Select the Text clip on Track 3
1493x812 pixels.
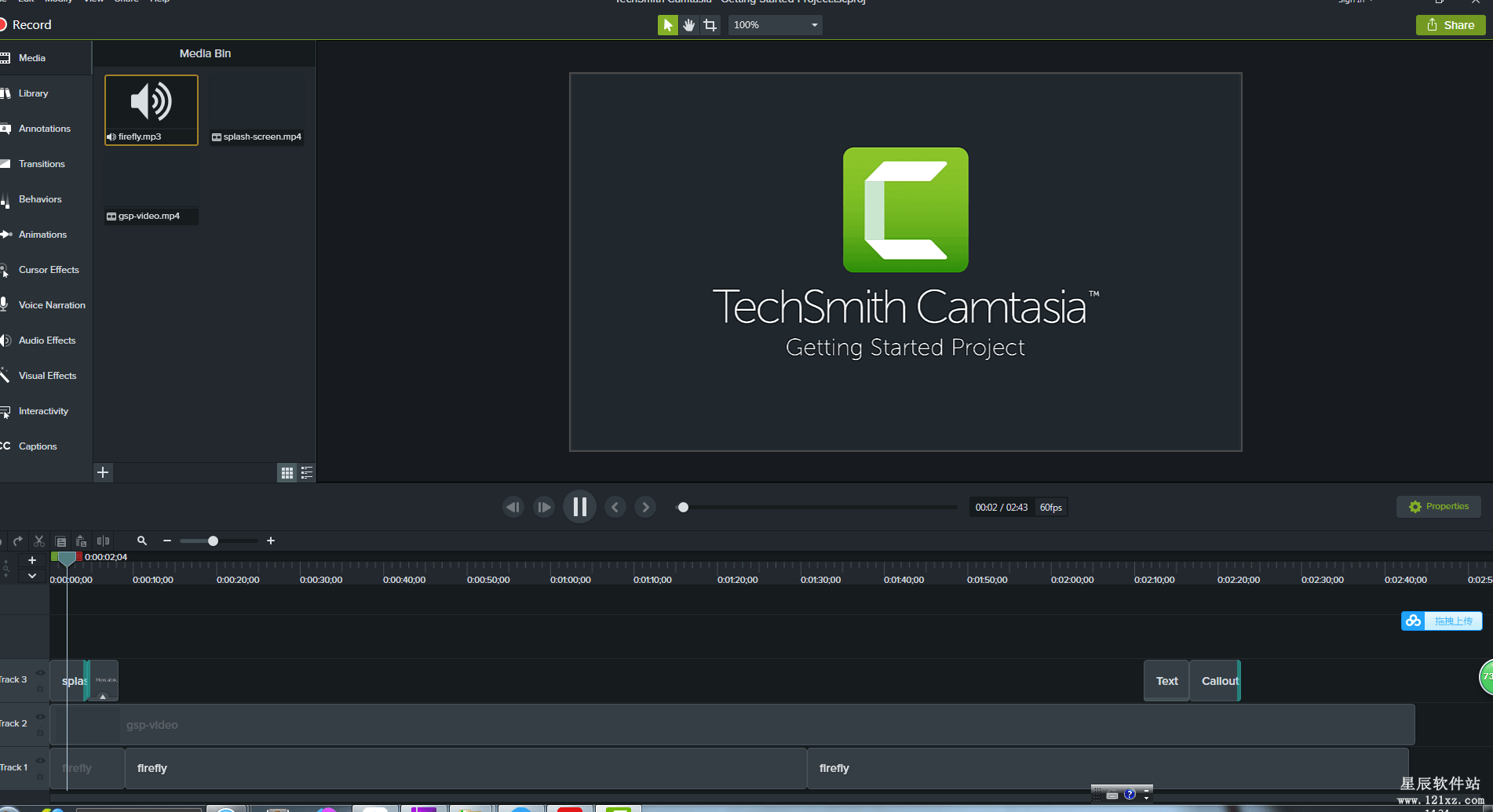tap(1166, 681)
